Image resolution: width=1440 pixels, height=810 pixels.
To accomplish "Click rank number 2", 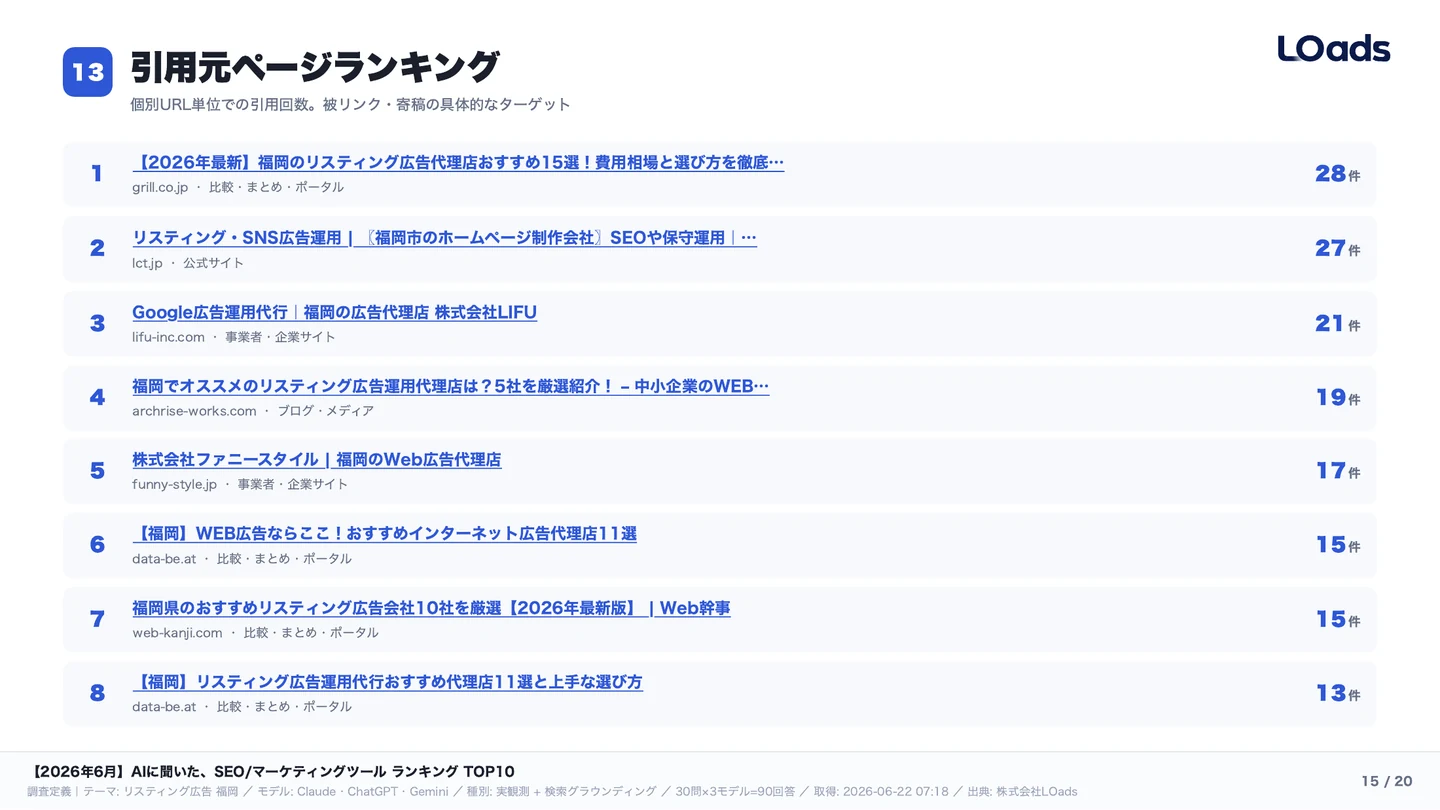I will point(97,248).
